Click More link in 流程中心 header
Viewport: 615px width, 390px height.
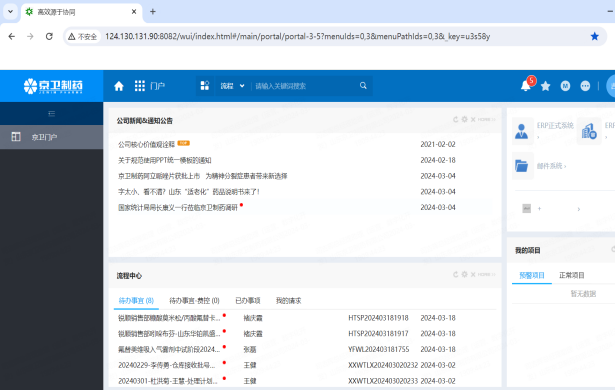click(486, 274)
